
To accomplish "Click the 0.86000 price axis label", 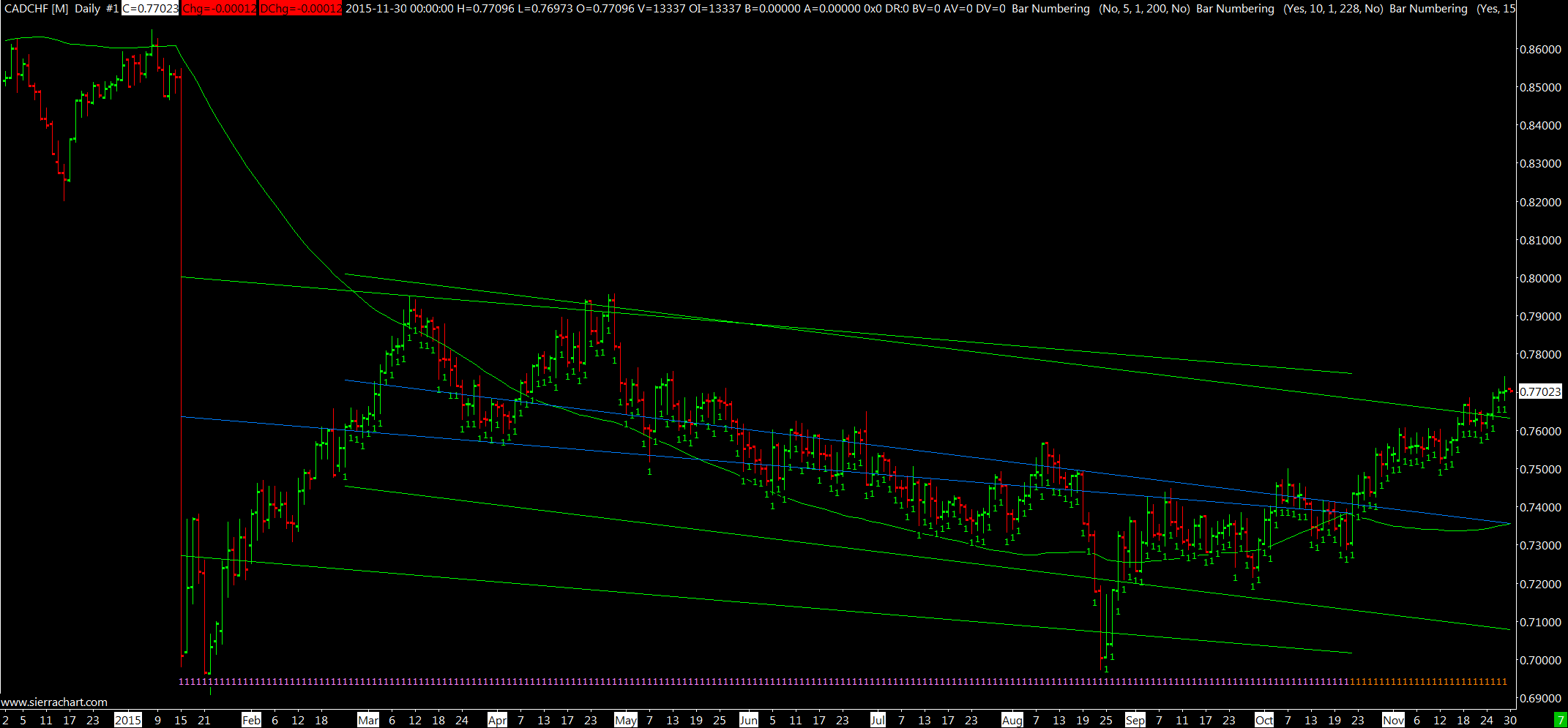I will 1540,49.
